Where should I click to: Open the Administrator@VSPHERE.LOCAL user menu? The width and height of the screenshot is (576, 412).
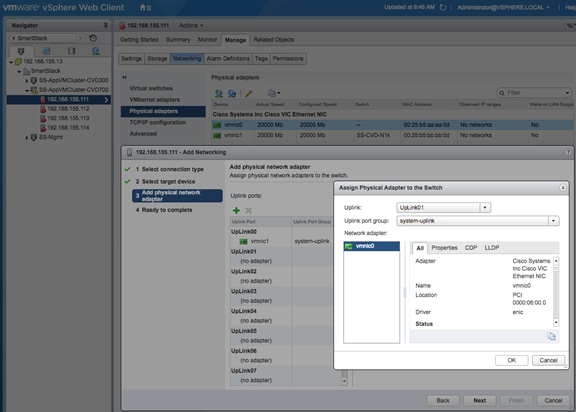tap(503, 7)
